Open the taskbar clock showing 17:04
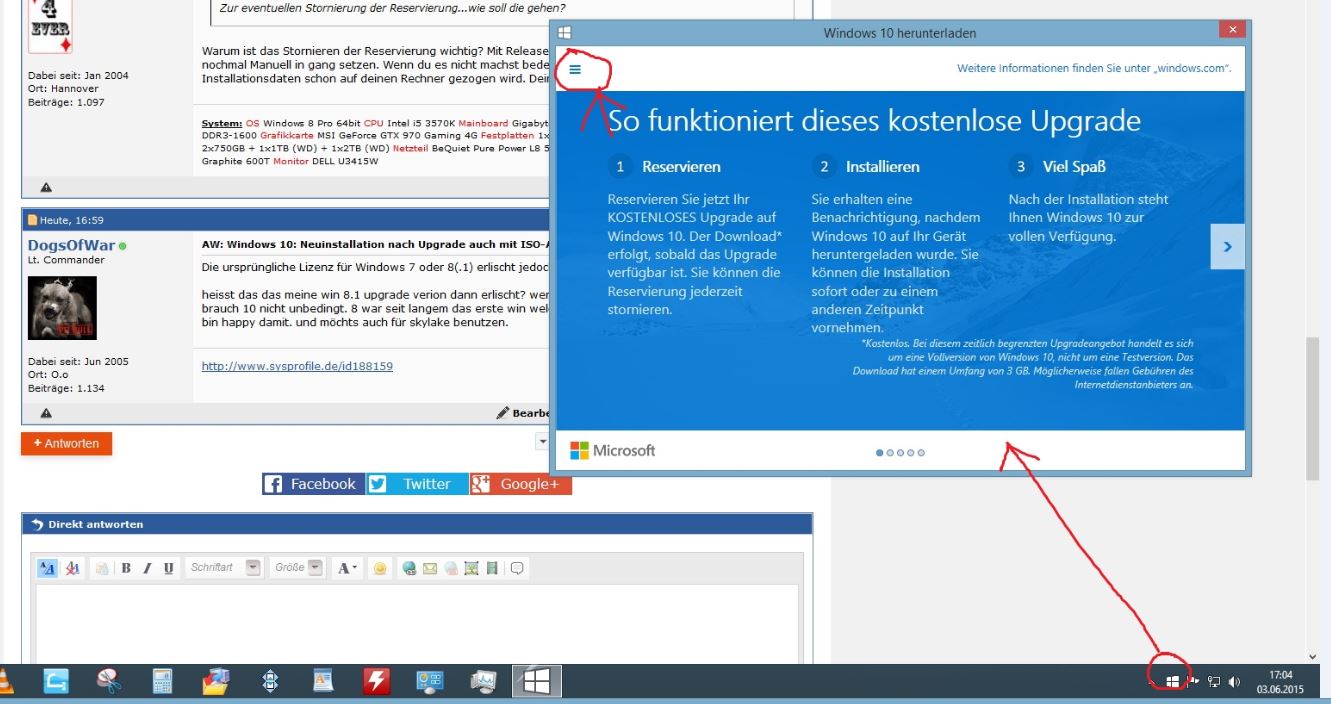Screen dimensions: 1331x704 click(1280, 681)
